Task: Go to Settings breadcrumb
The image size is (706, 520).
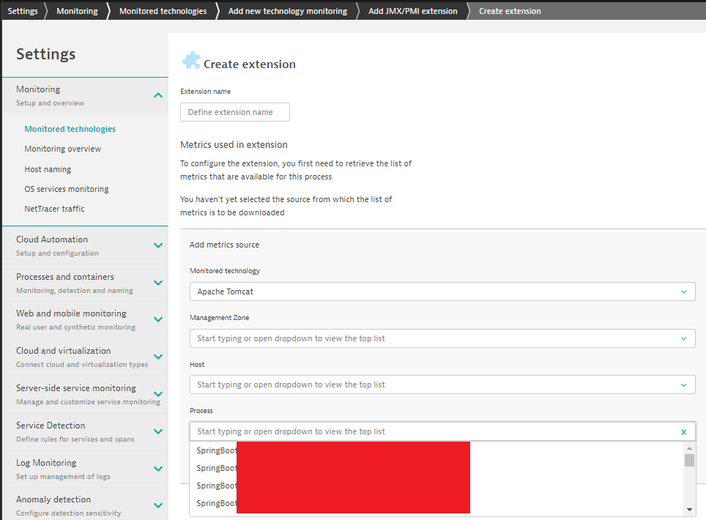Action: pyautogui.click(x=22, y=11)
